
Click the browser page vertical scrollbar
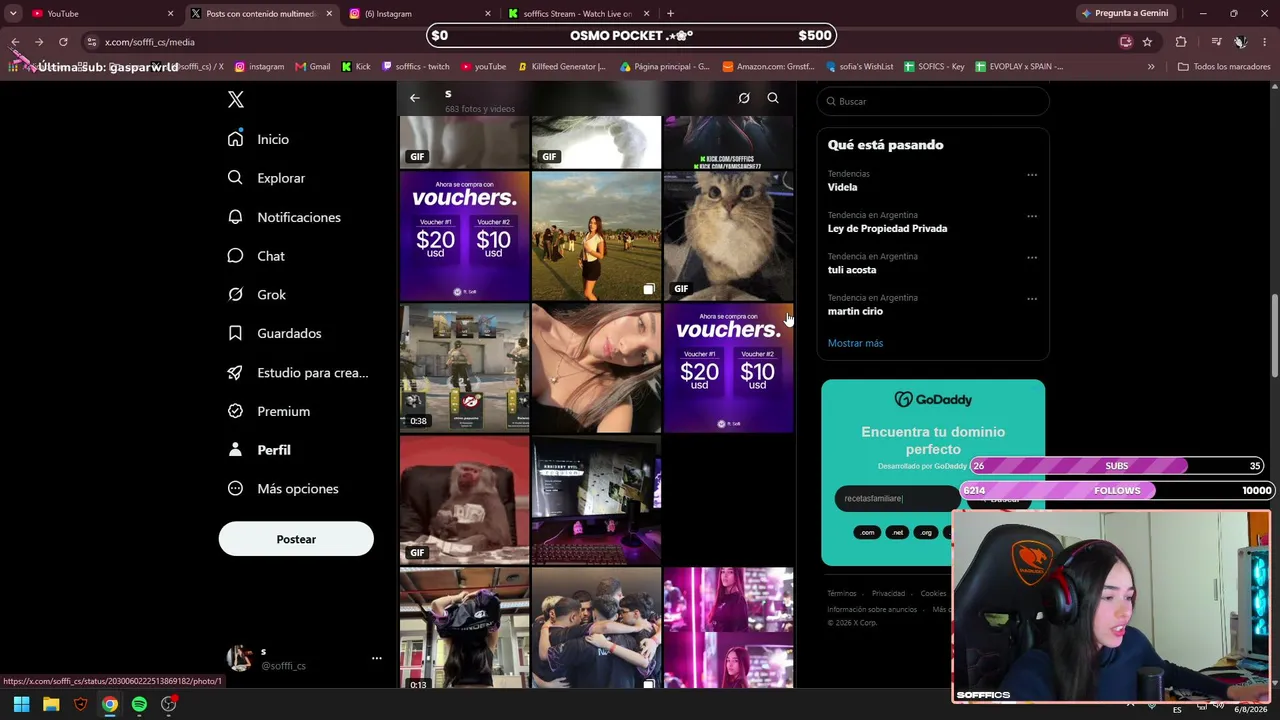click(1274, 336)
